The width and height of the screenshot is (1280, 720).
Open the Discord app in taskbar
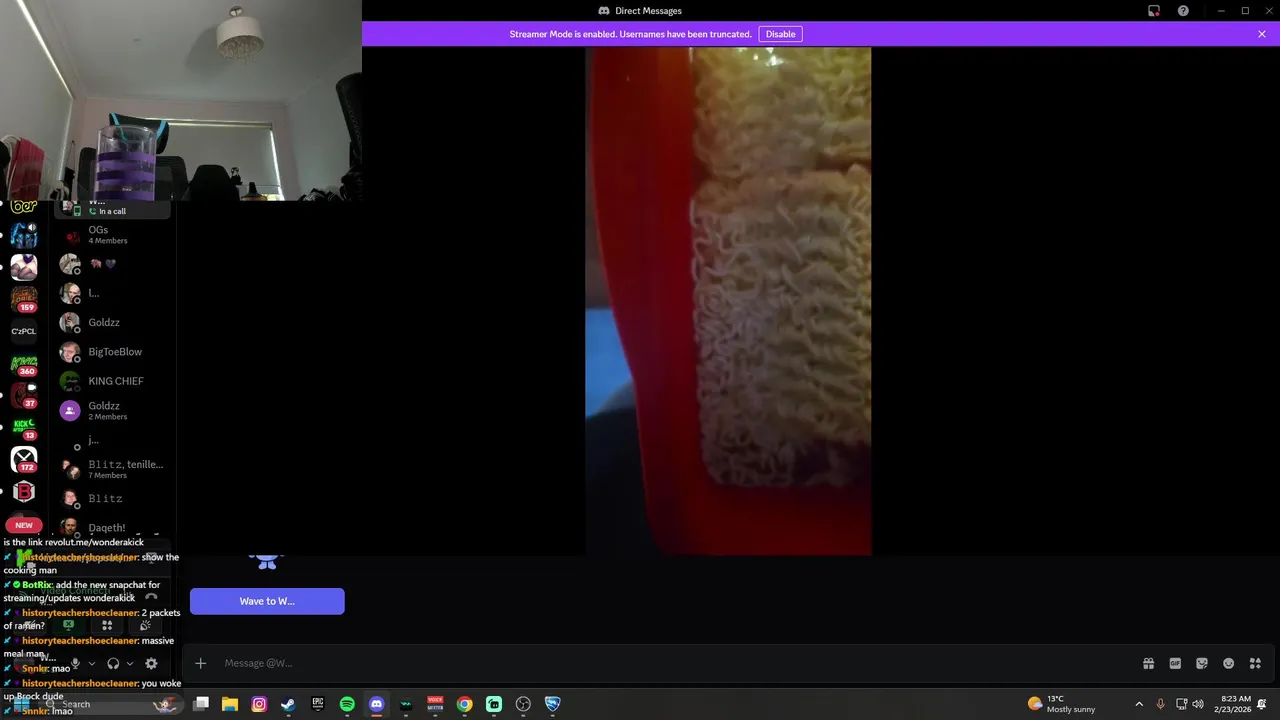[376, 704]
